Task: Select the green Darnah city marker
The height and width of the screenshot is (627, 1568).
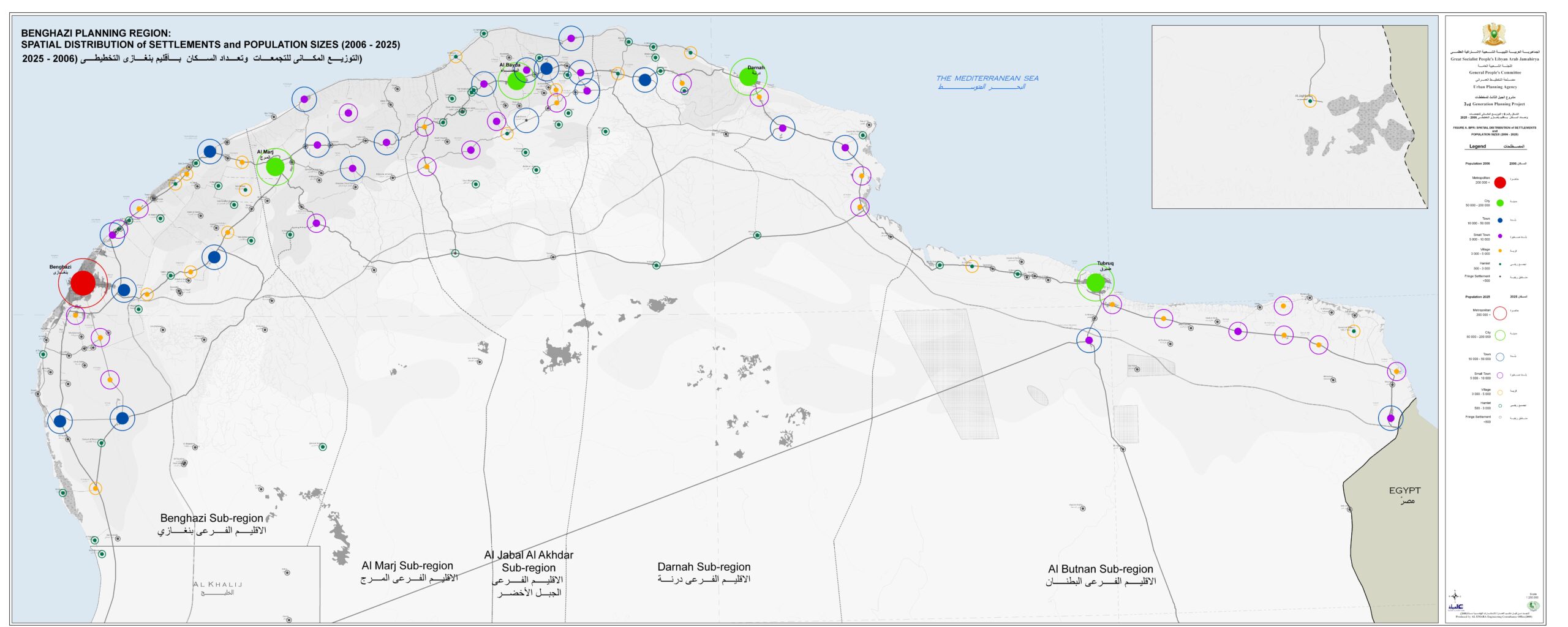Action: click(748, 77)
